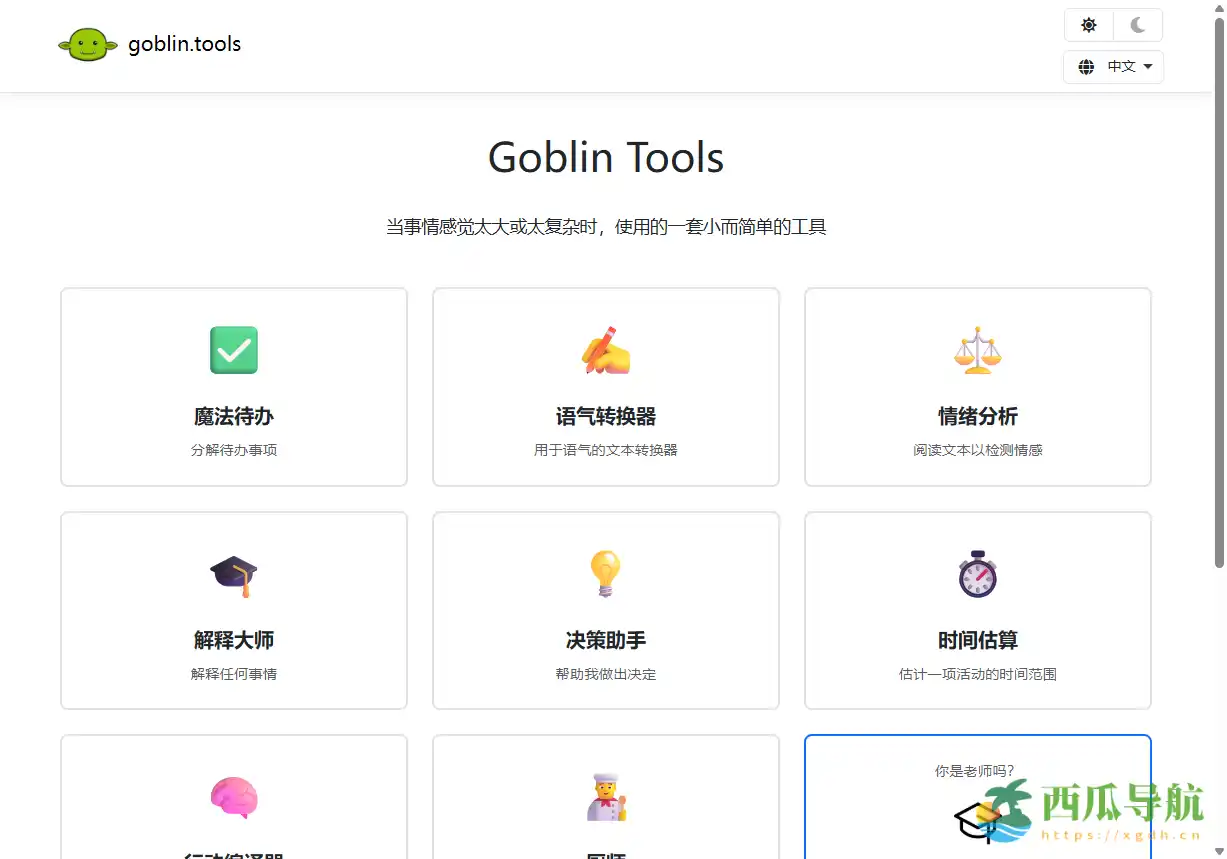Click the 解释大师 graduation cap icon
The image size is (1227, 859).
pos(233,574)
